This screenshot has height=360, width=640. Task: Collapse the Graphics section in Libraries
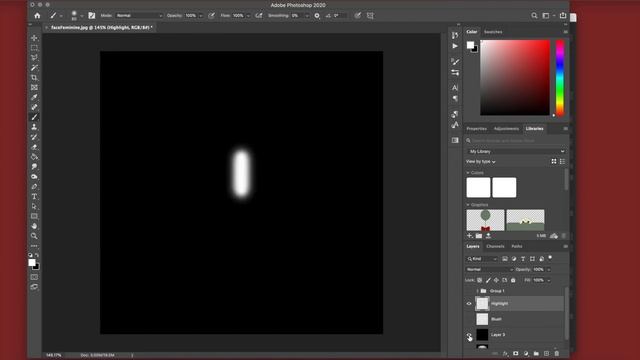point(468,205)
